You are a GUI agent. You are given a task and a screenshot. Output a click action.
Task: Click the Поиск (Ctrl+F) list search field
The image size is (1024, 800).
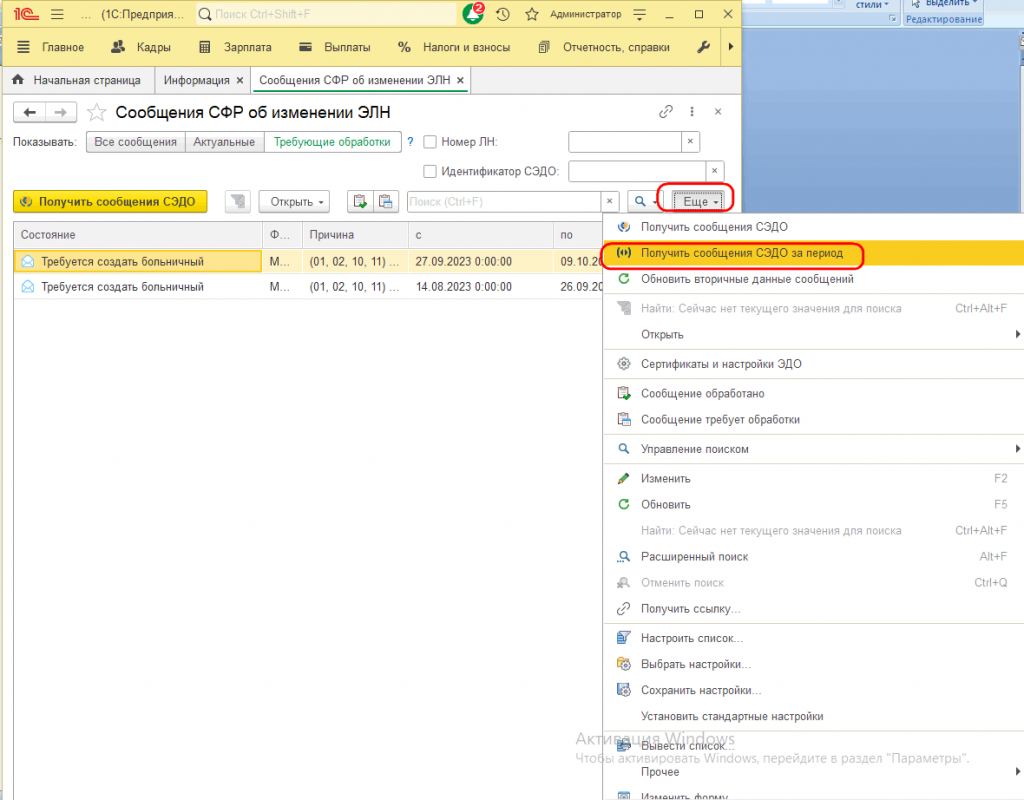pyautogui.click(x=504, y=202)
